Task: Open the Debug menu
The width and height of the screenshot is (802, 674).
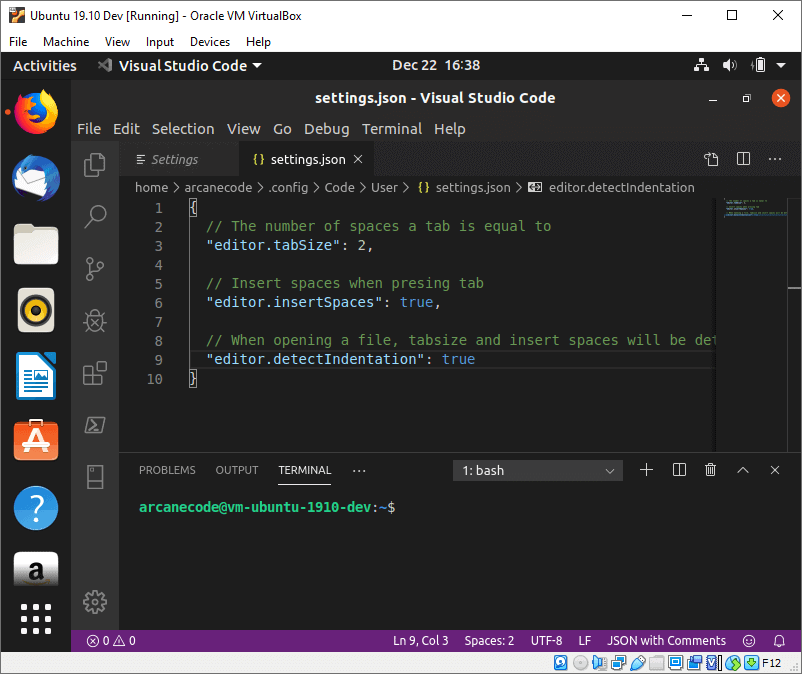Action: coord(326,129)
